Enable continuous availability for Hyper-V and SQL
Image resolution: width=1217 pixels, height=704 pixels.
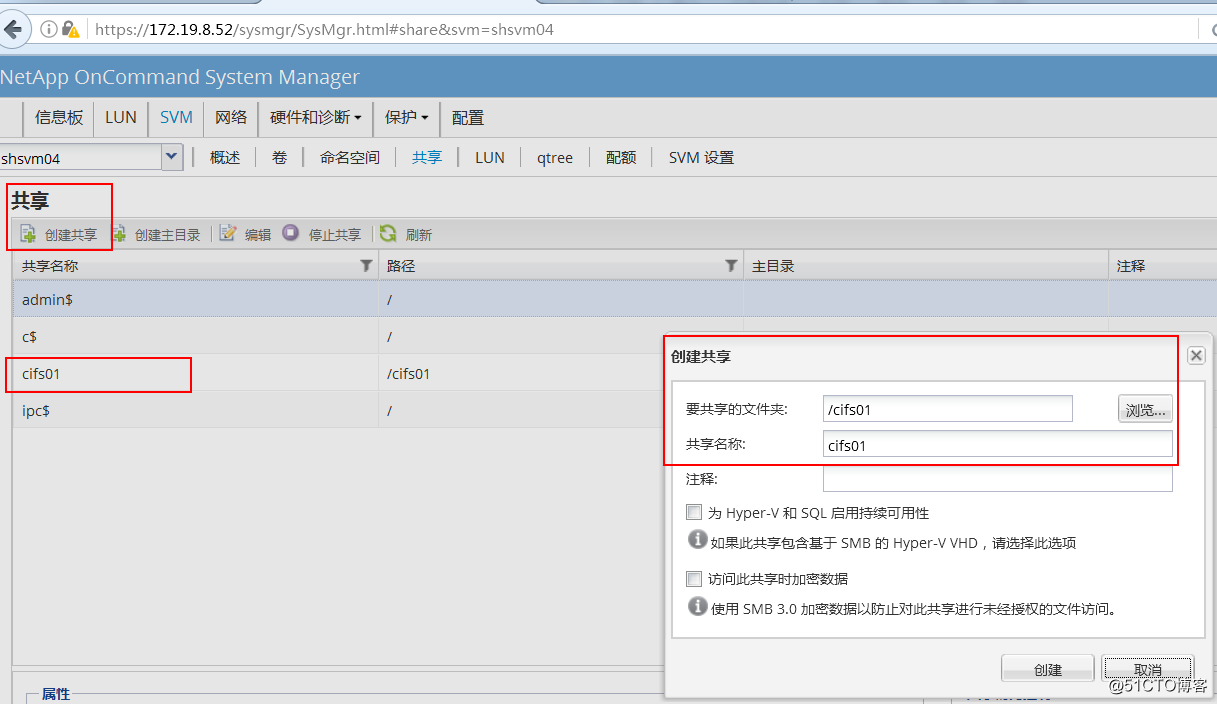[694, 512]
